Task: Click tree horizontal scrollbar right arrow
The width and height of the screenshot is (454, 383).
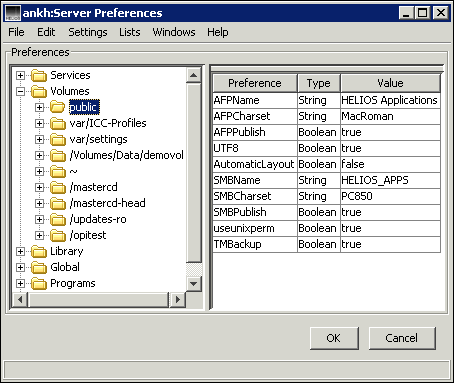Action: tap(178, 299)
